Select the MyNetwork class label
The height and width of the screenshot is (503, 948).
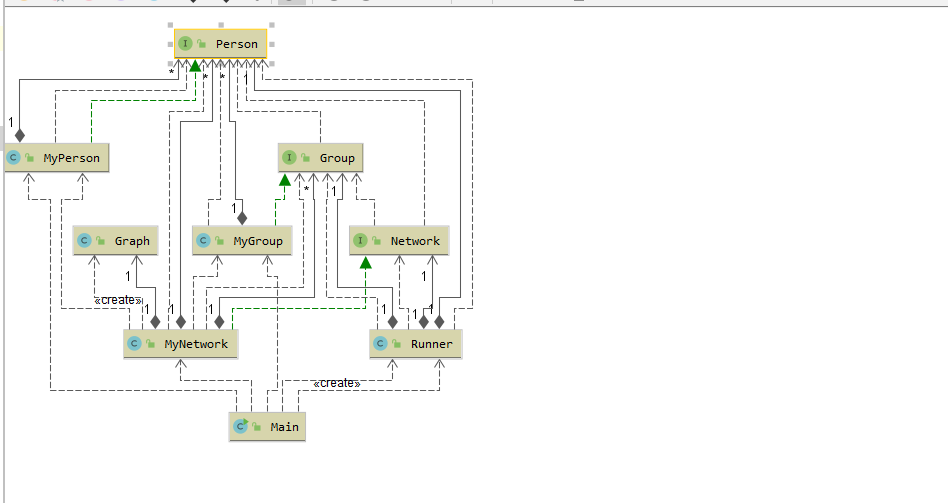tap(196, 344)
